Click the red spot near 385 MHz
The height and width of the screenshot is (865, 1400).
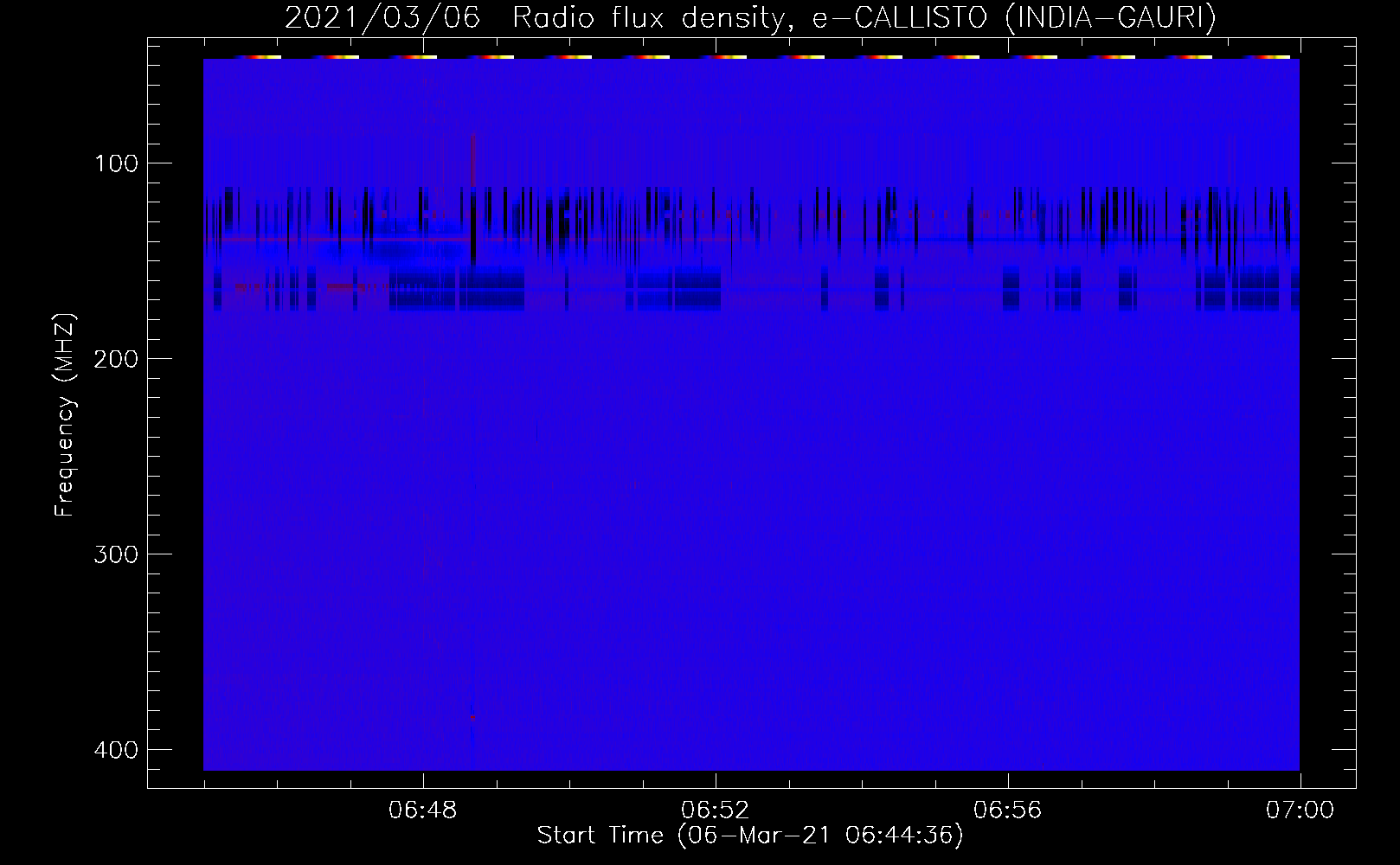coord(472,717)
